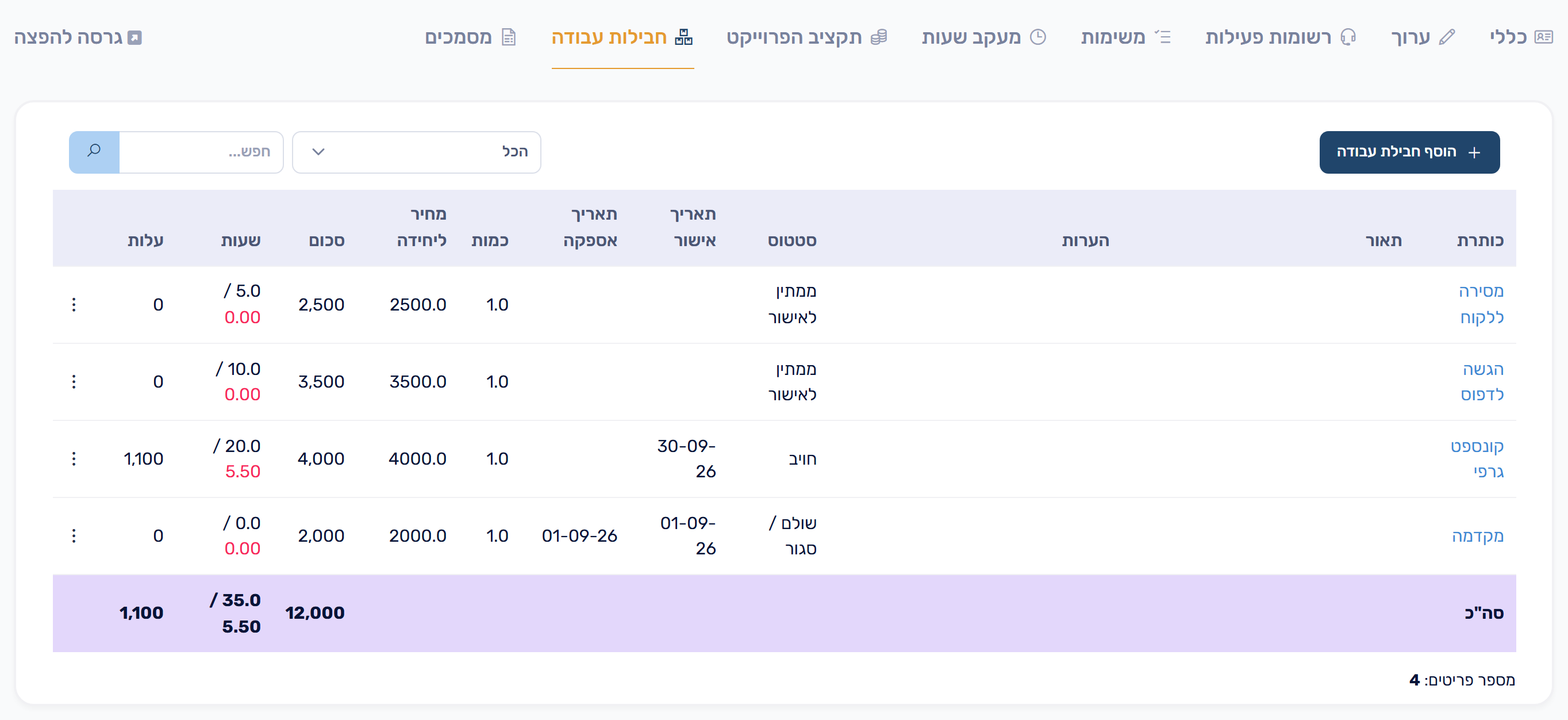
Task: Click the עלות column header
Action: 145,240
